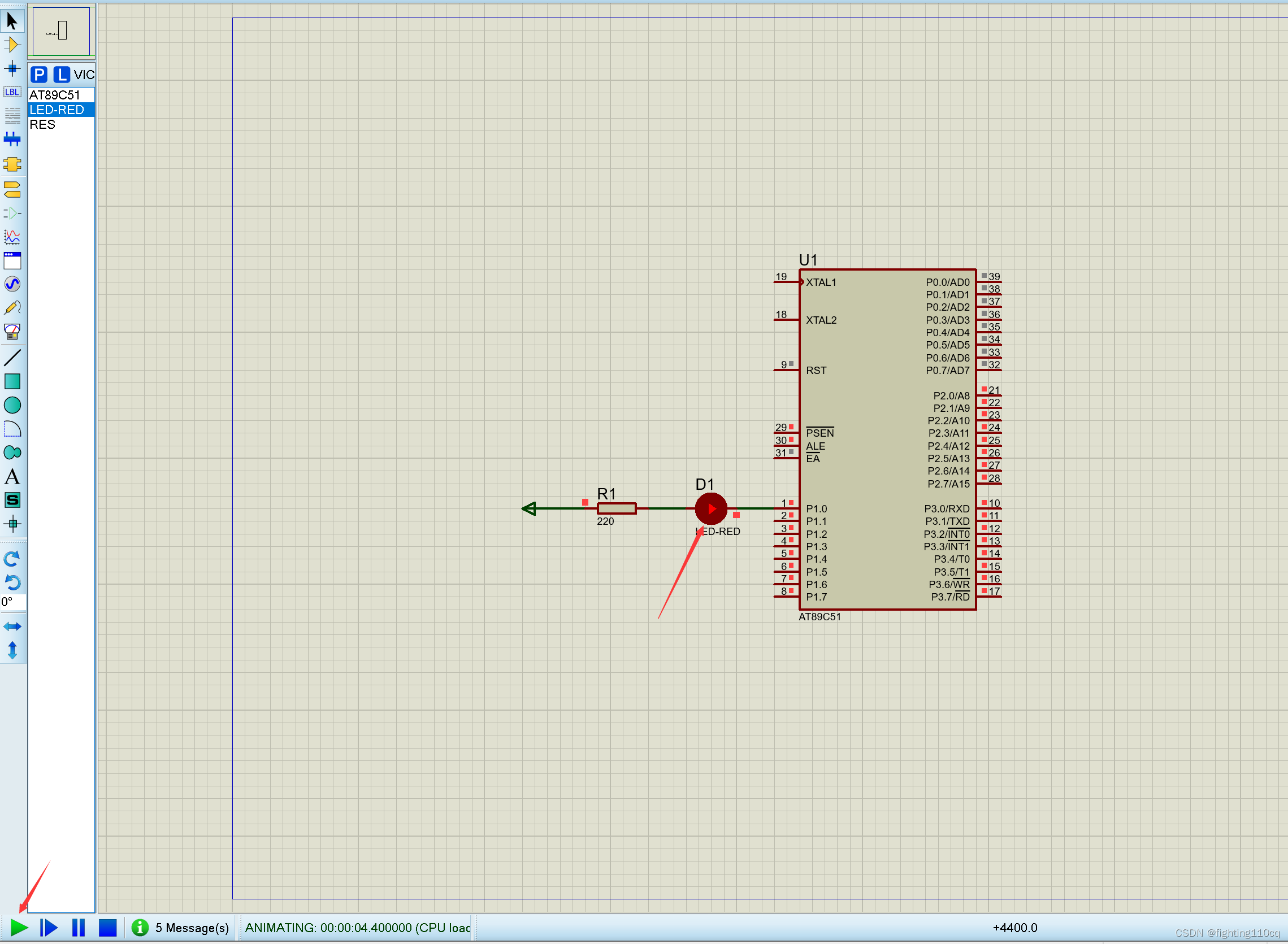The width and height of the screenshot is (1288, 944).
Task: Choose the Wire Label tool
Action: [x=12, y=92]
